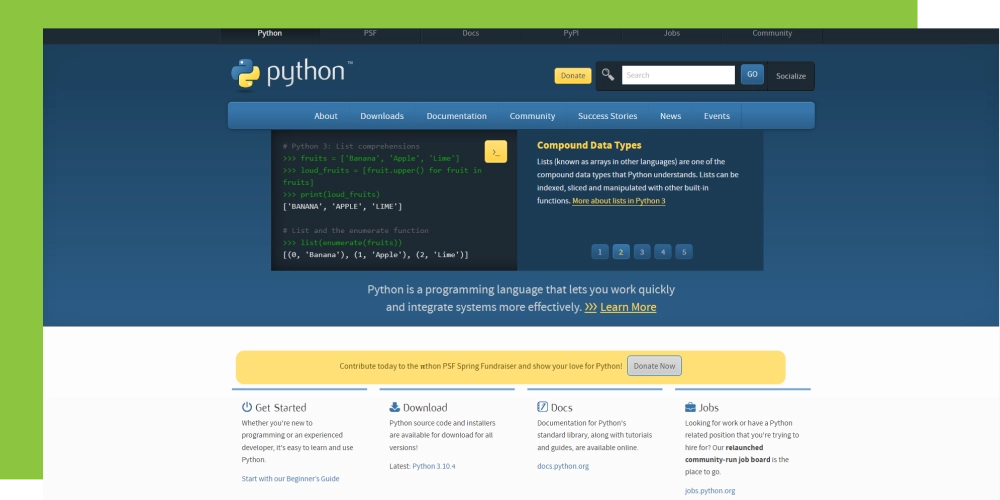Click the GO search button
Viewport: 1000px width, 500px height.
click(x=753, y=75)
